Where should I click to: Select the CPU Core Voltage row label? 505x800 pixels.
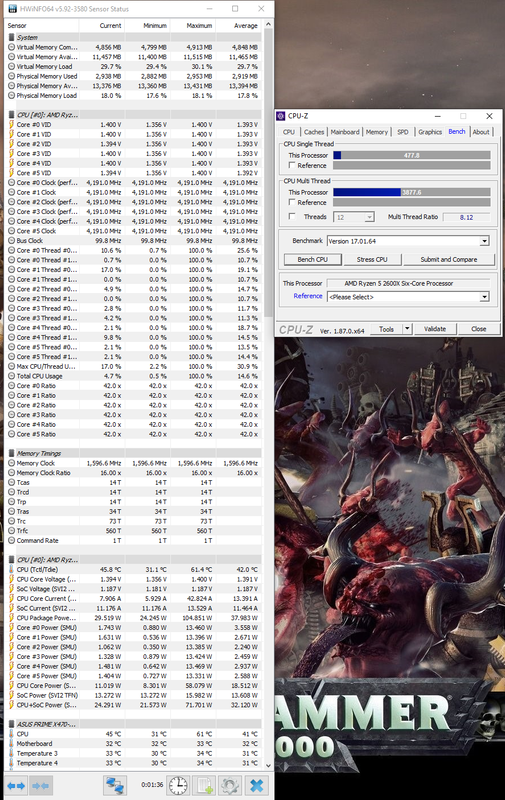click(x=46, y=579)
